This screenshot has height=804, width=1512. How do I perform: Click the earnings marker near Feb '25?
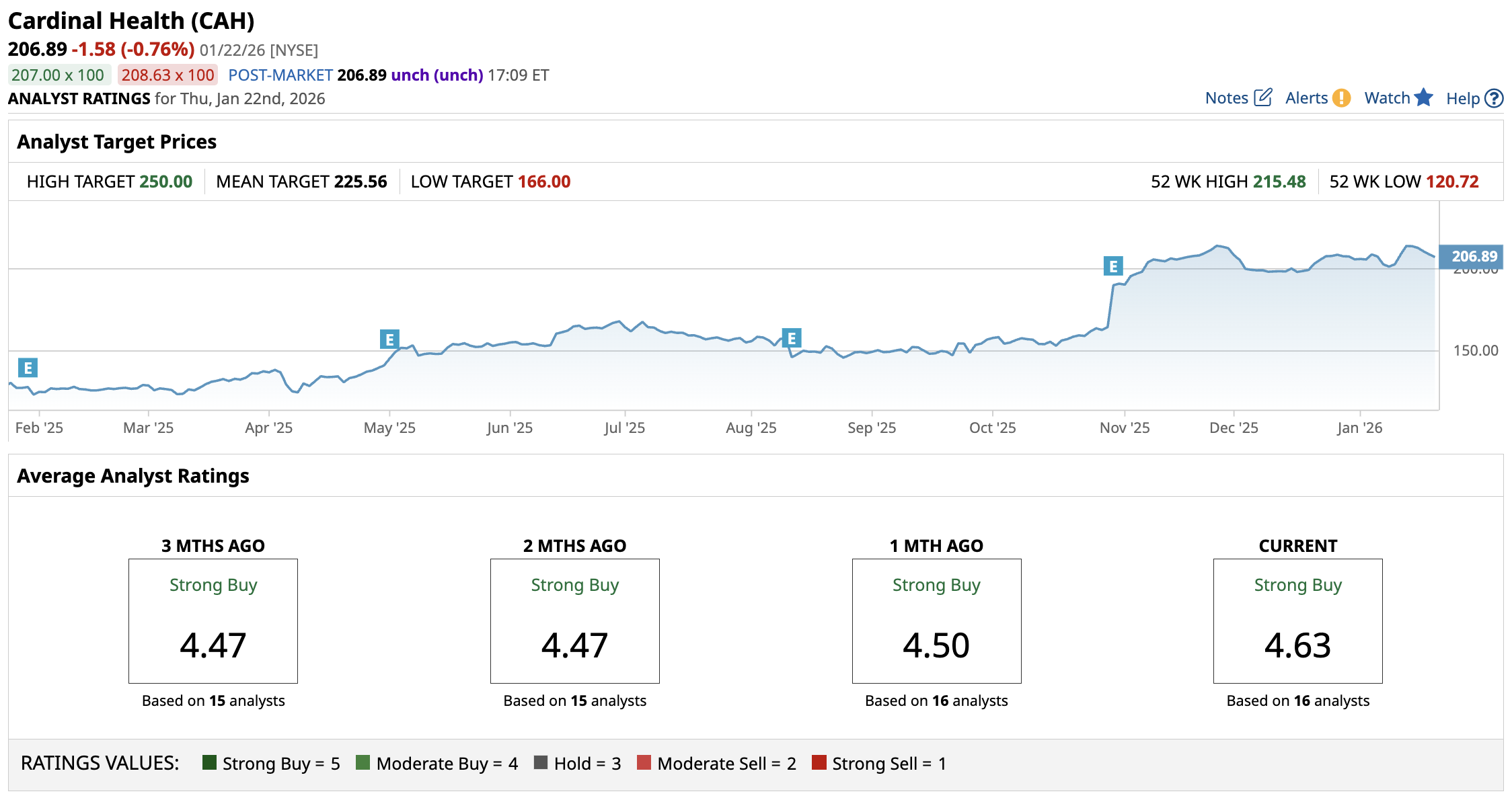pos(28,368)
